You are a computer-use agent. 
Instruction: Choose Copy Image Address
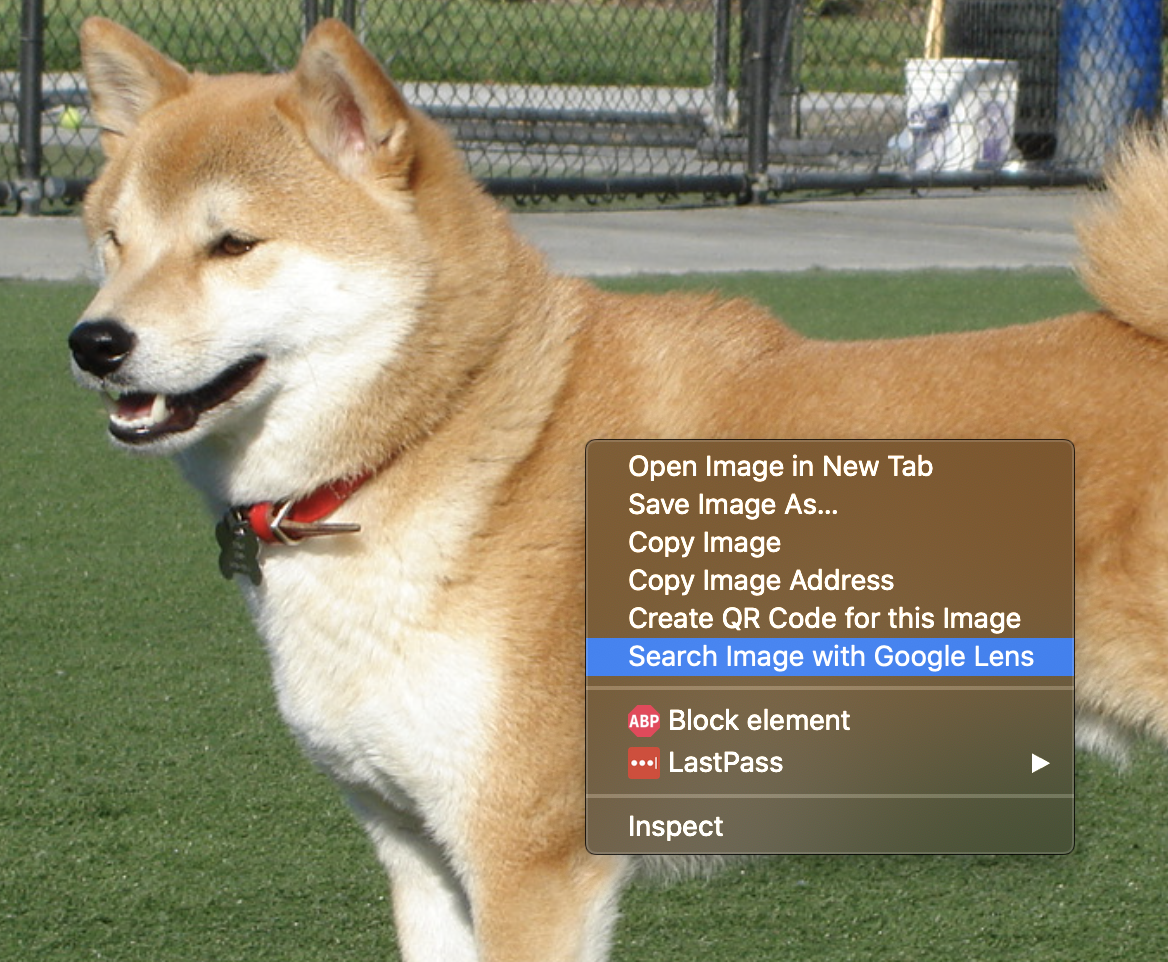[x=760, y=580]
